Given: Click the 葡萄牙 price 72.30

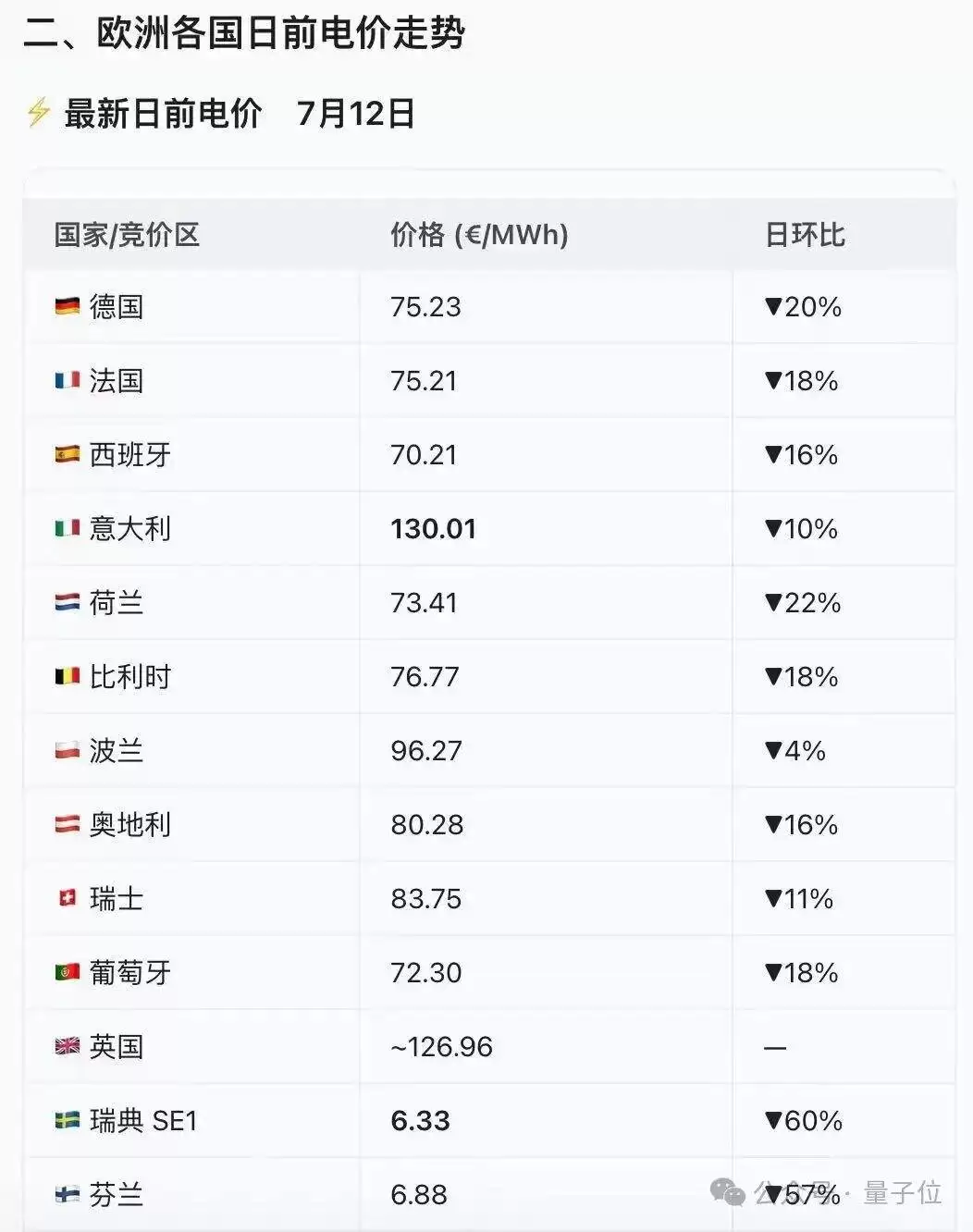Looking at the screenshot, I should pos(425,973).
